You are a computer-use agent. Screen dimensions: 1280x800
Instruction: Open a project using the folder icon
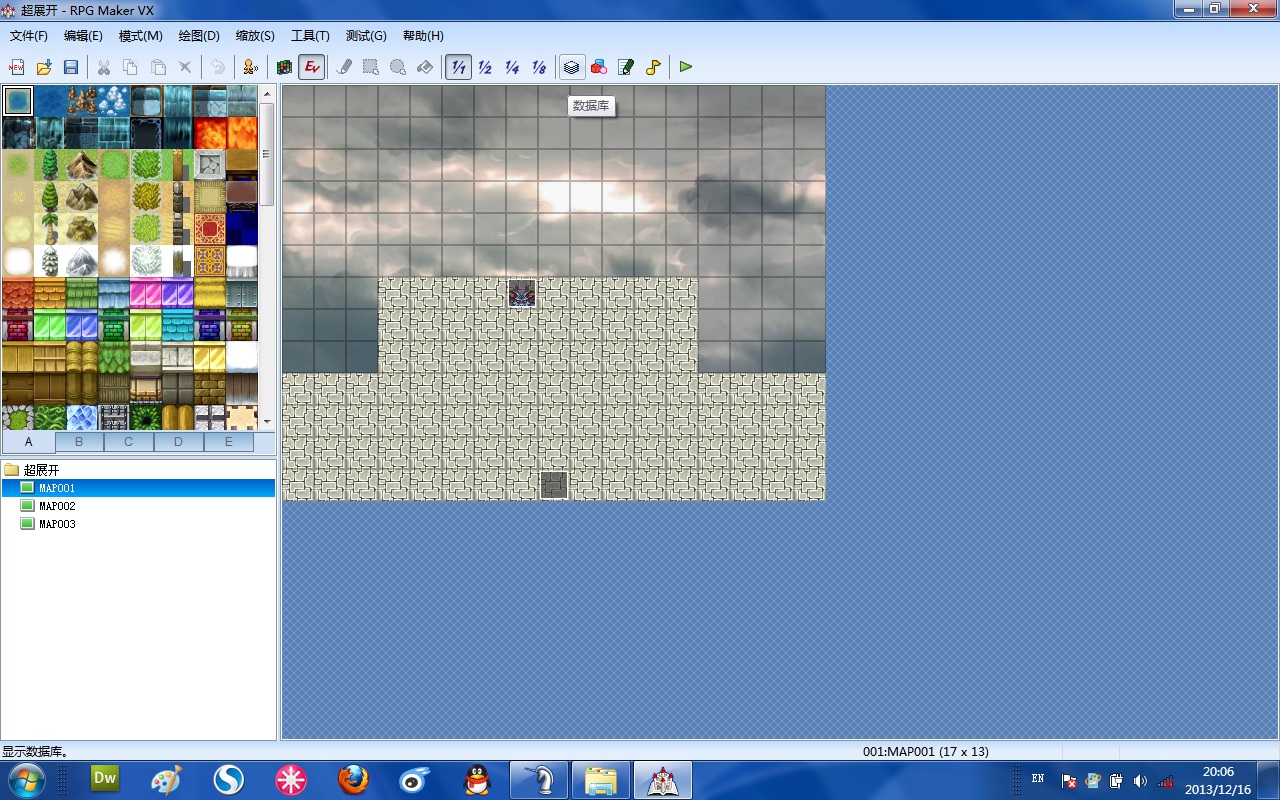click(x=44, y=67)
